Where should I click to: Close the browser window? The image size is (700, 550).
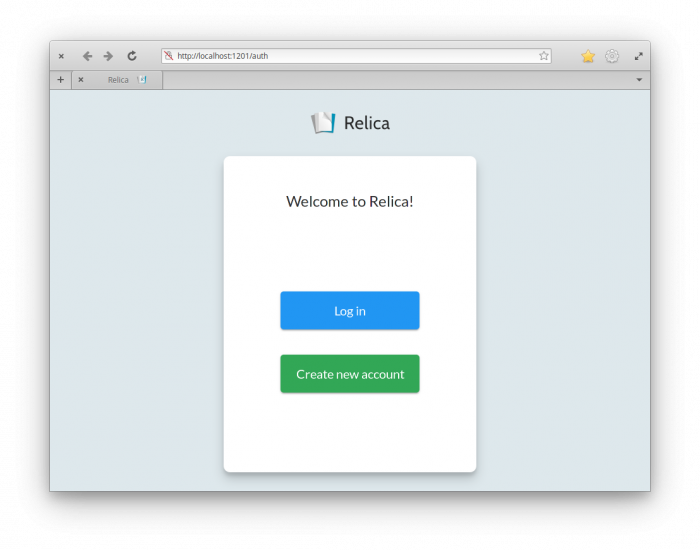tap(61, 56)
